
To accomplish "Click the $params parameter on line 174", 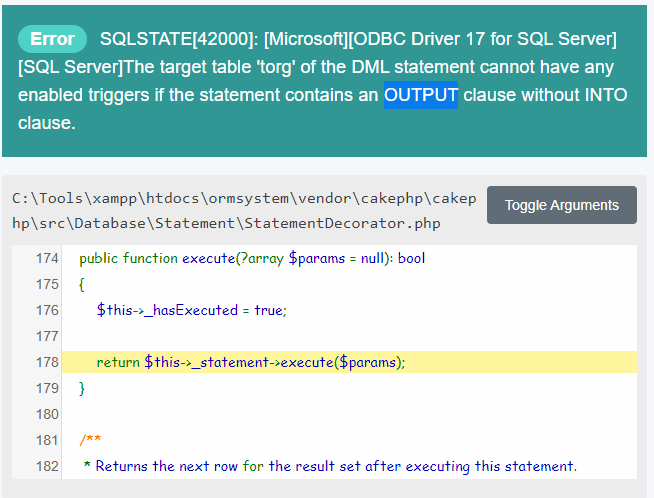I will [x=317, y=258].
